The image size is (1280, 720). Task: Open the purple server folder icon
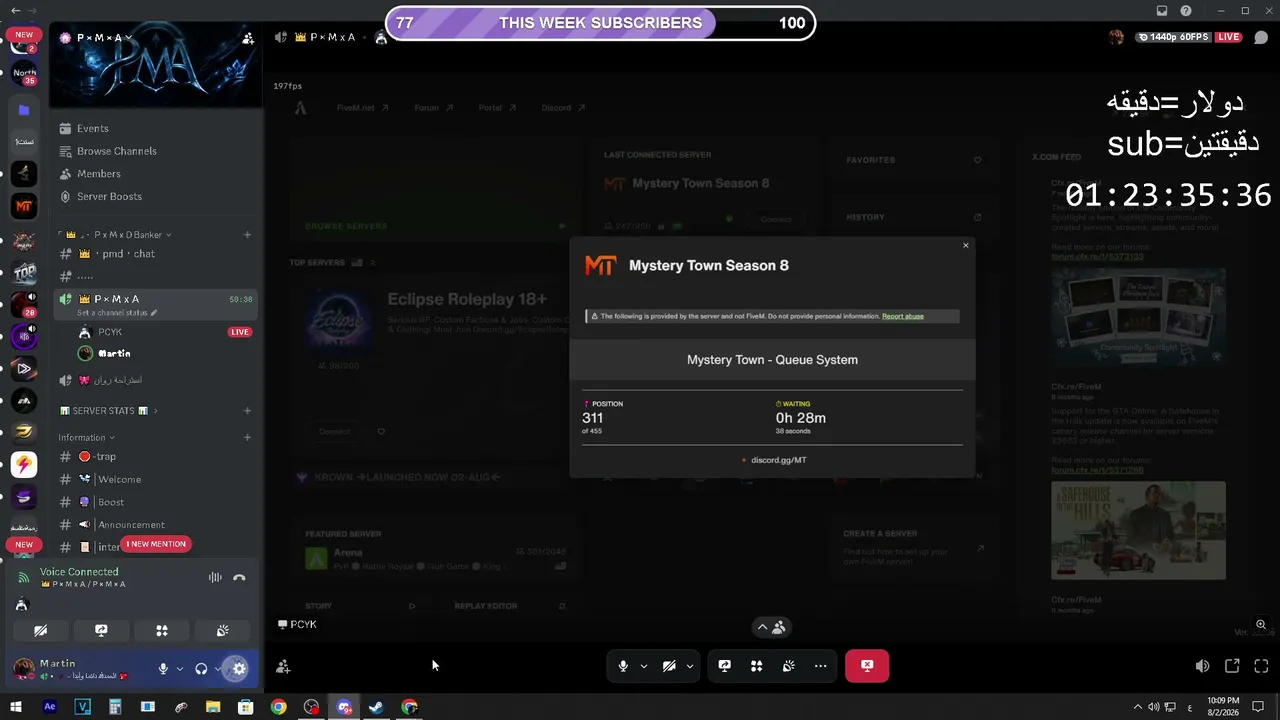click(24, 109)
